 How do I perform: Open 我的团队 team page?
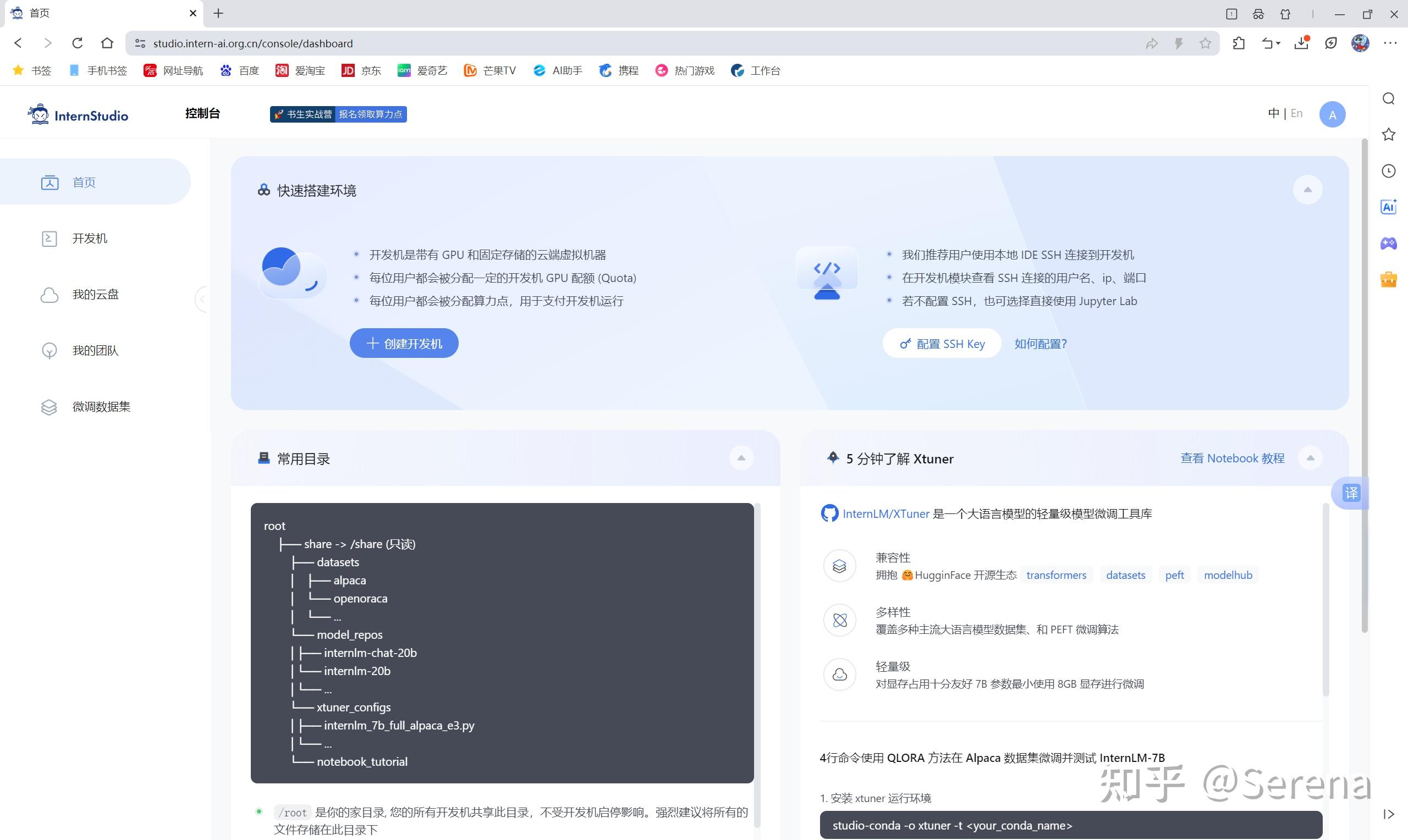click(x=95, y=350)
